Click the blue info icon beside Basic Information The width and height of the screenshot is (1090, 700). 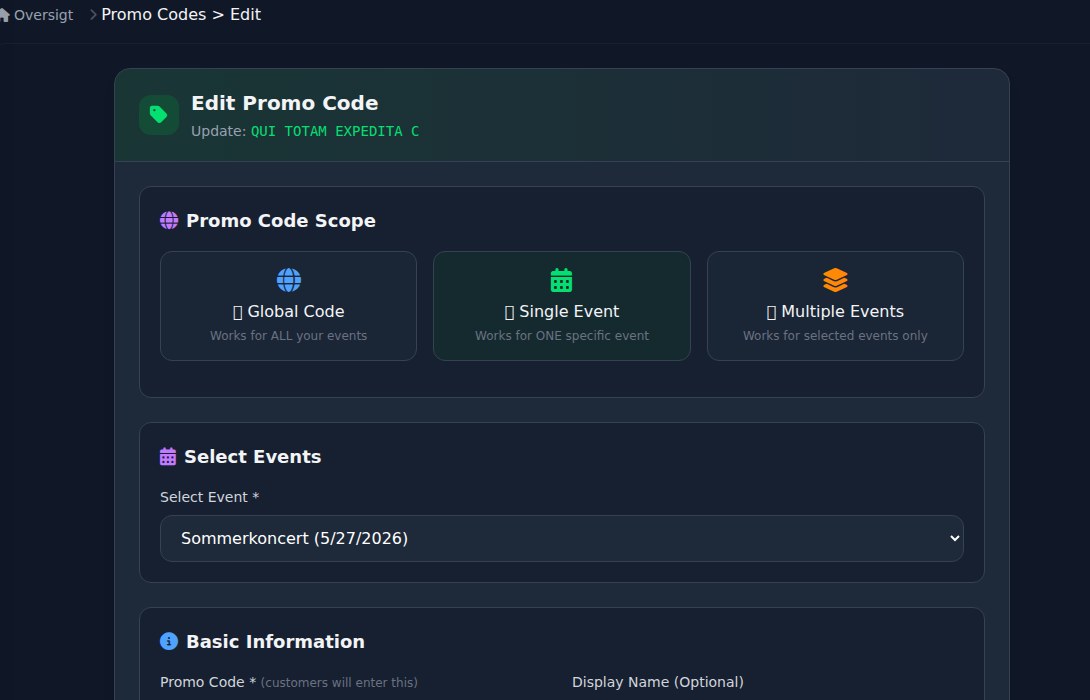click(169, 641)
